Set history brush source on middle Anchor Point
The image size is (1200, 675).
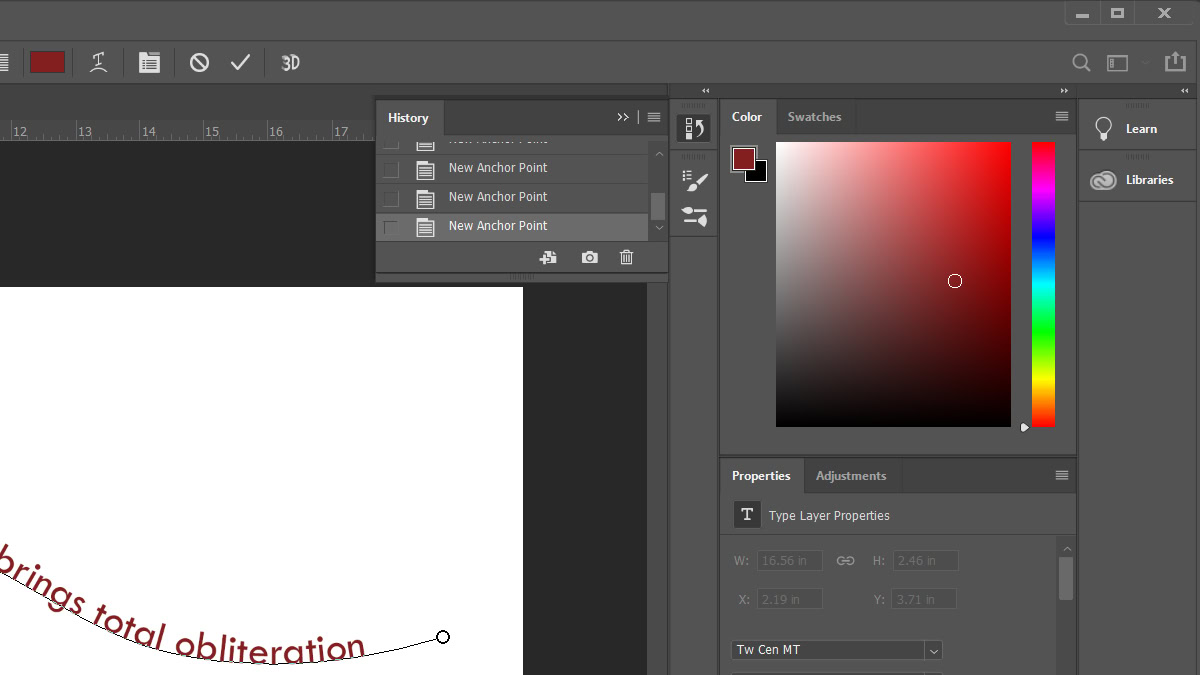(x=391, y=198)
